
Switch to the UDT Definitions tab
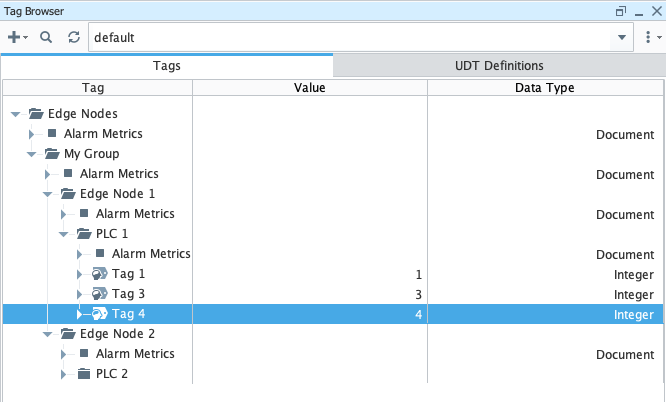coord(498,66)
